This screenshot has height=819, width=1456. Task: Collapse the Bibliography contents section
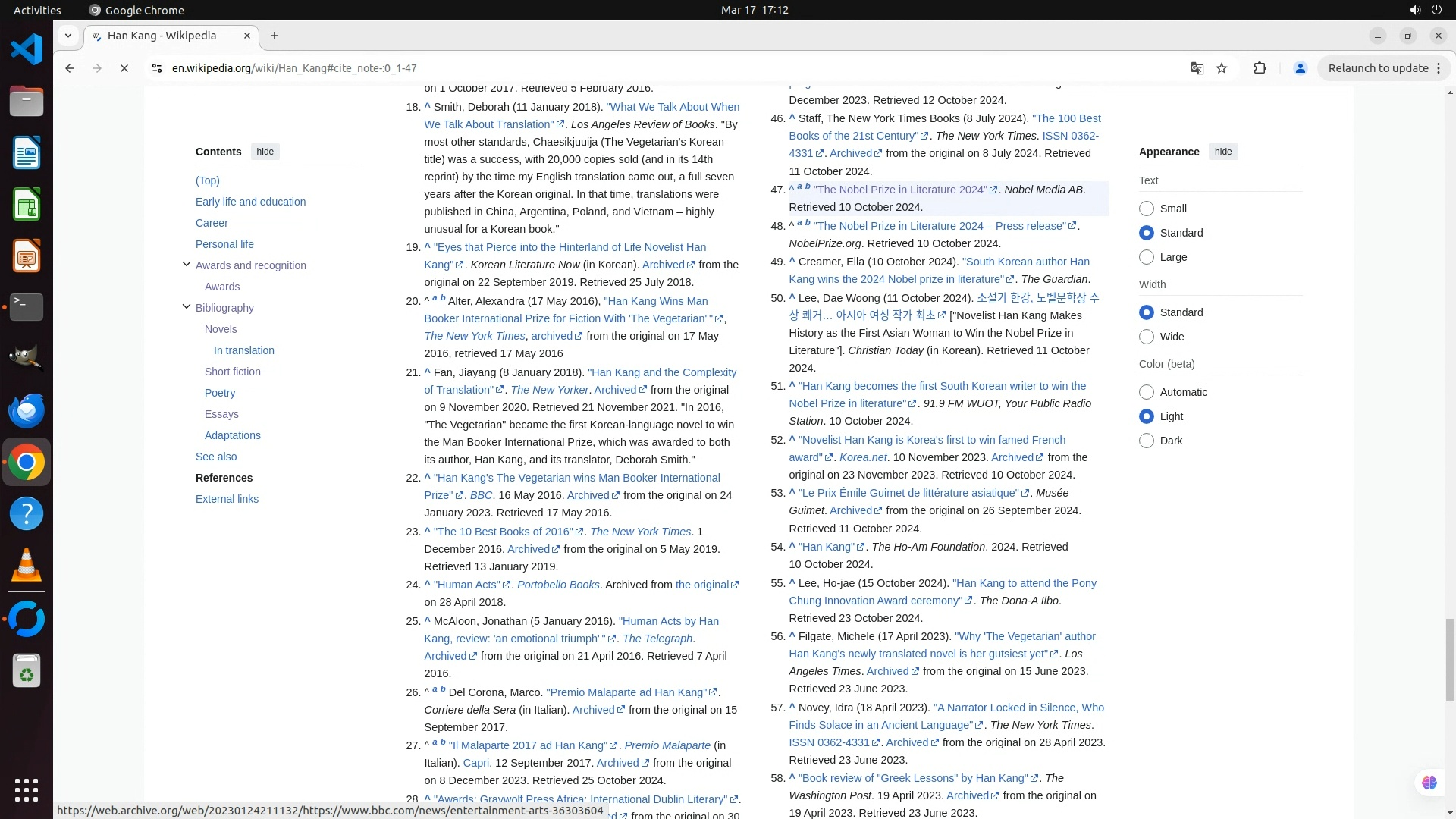point(187,307)
